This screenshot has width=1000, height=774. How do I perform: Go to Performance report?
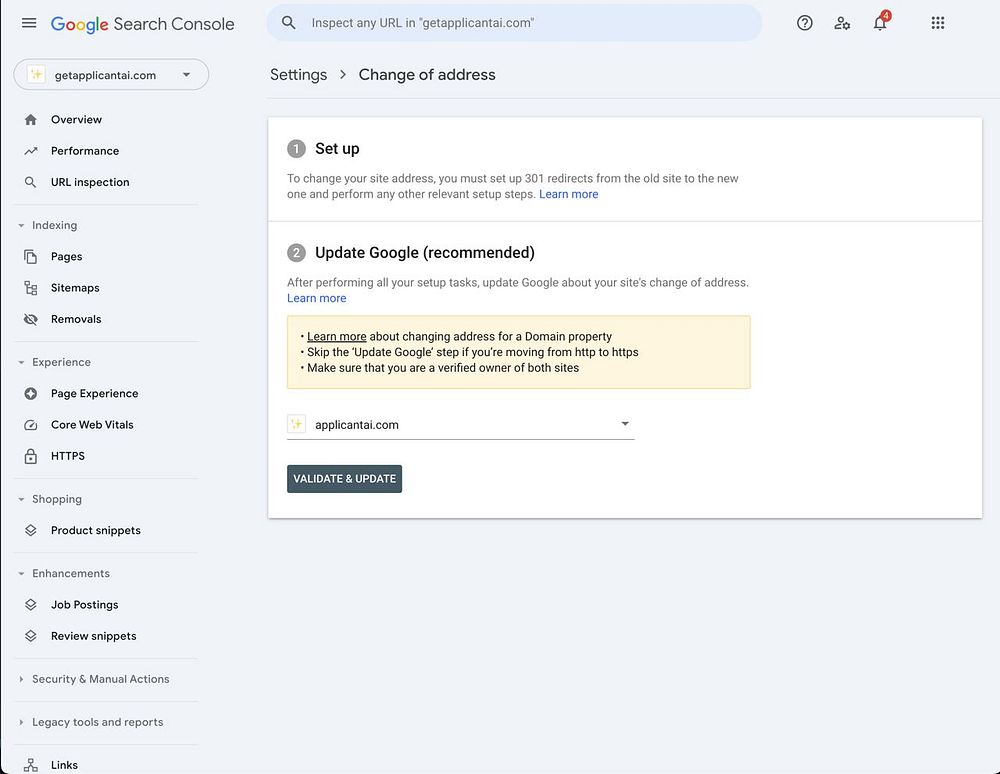coord(84,151)
